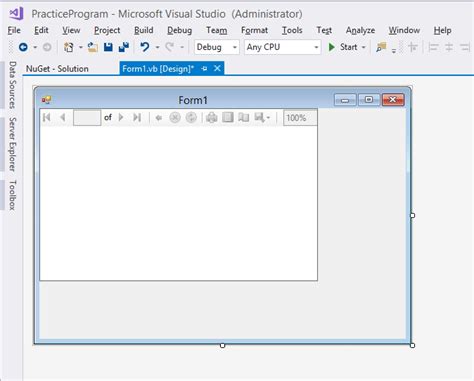
Task: Open the Format menu
Action: (254, 30)
